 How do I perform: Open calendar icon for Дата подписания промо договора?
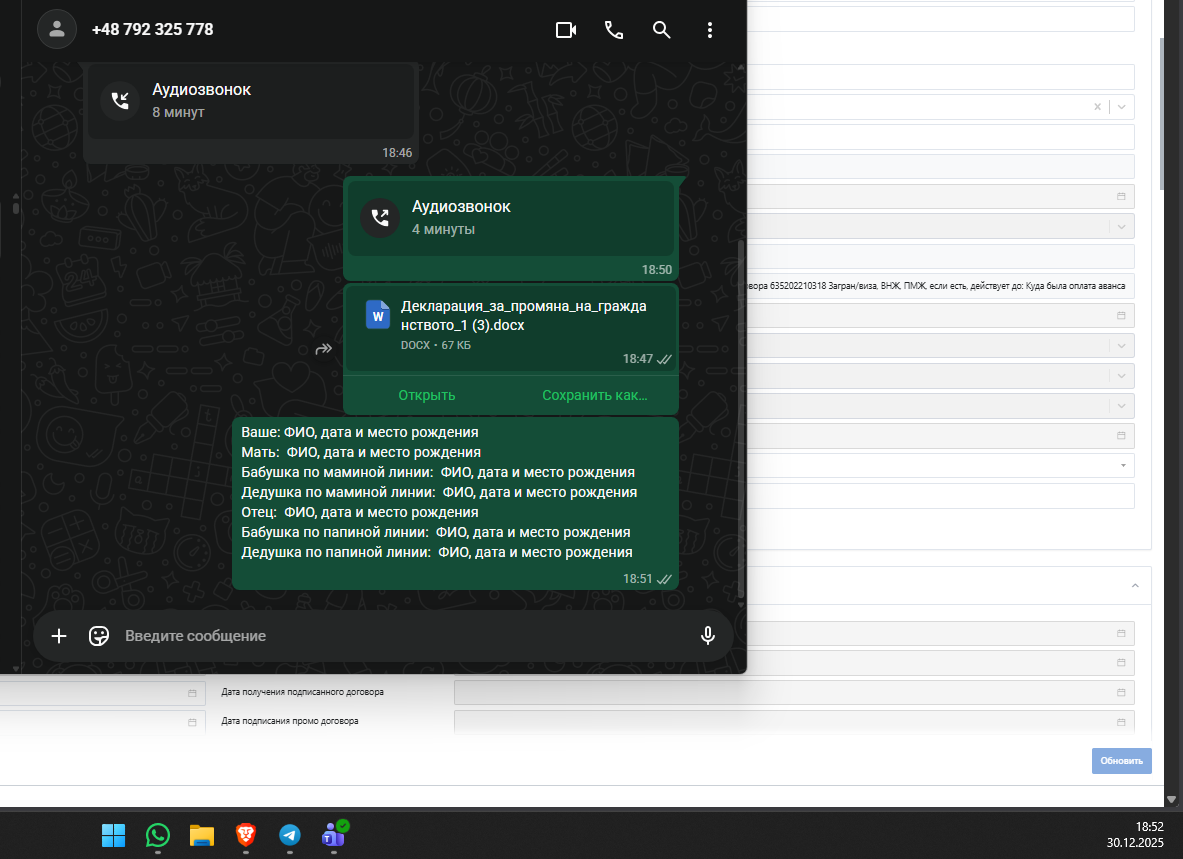tap(1121, 722)
